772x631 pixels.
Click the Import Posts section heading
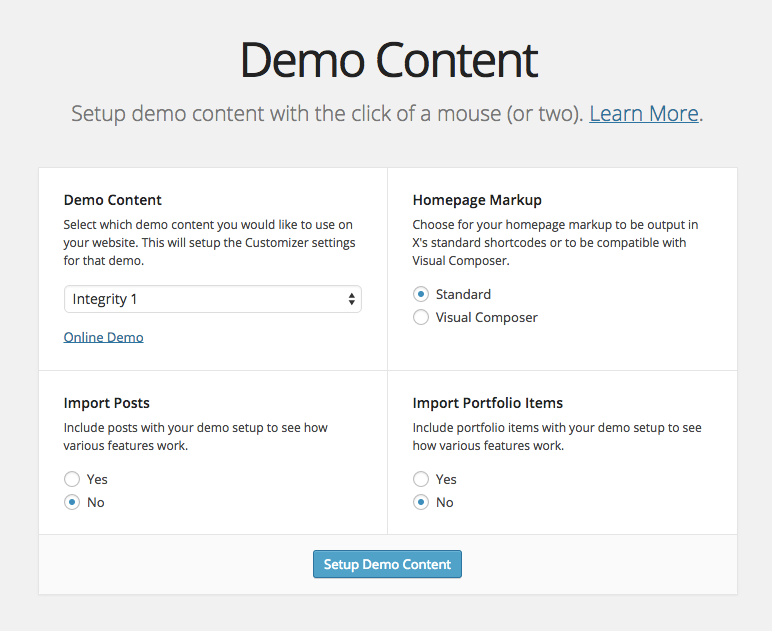106,403
